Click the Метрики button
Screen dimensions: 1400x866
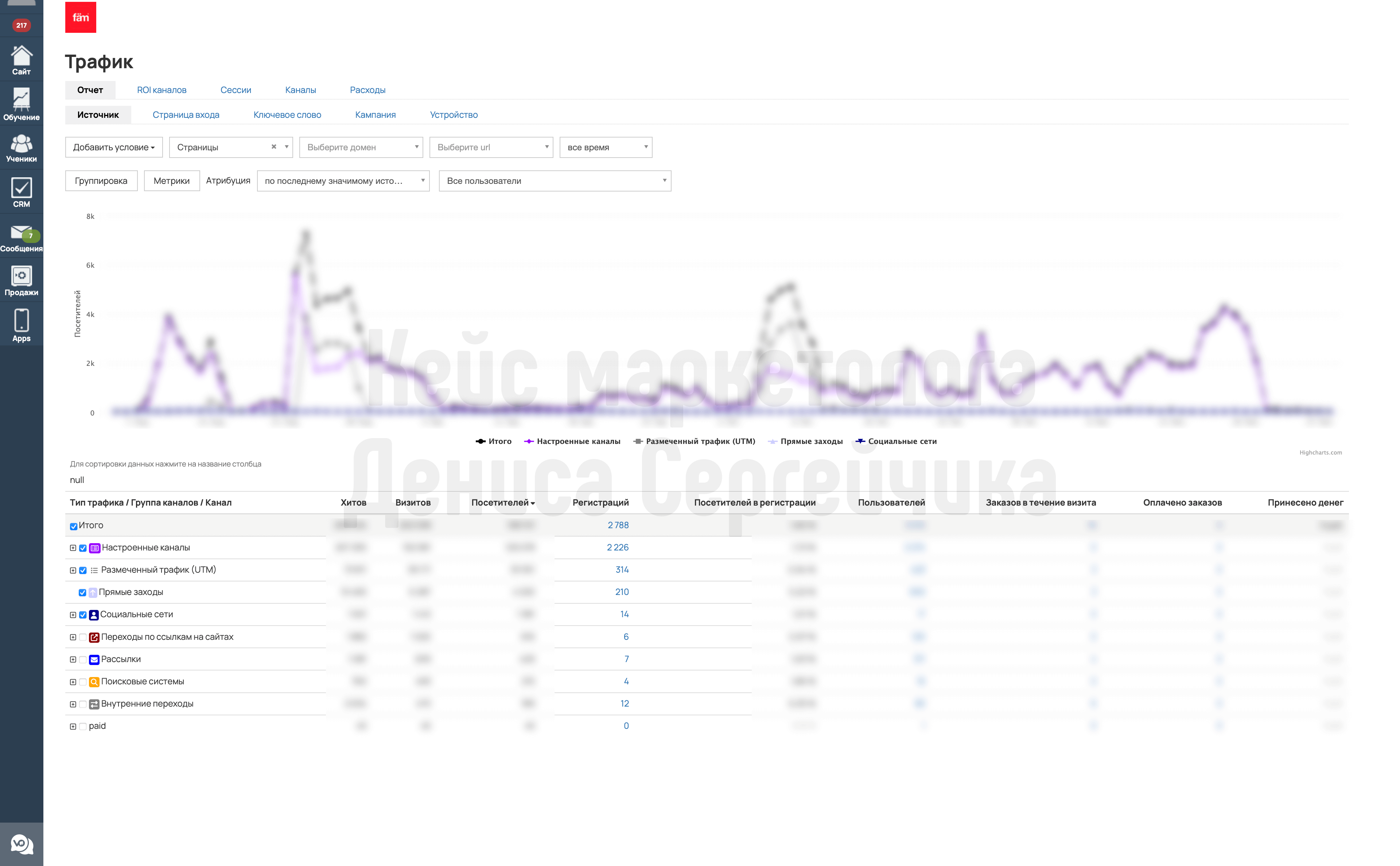coord(172,181)
